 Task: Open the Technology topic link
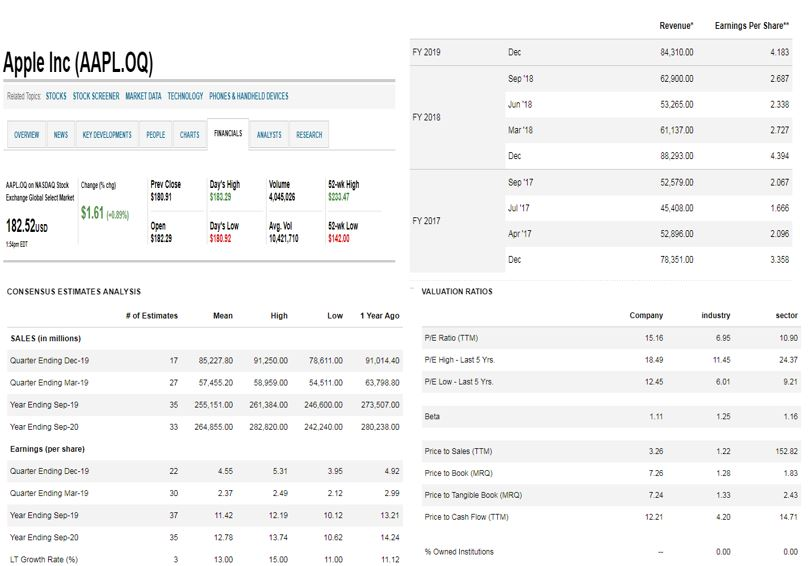(185, 96)
